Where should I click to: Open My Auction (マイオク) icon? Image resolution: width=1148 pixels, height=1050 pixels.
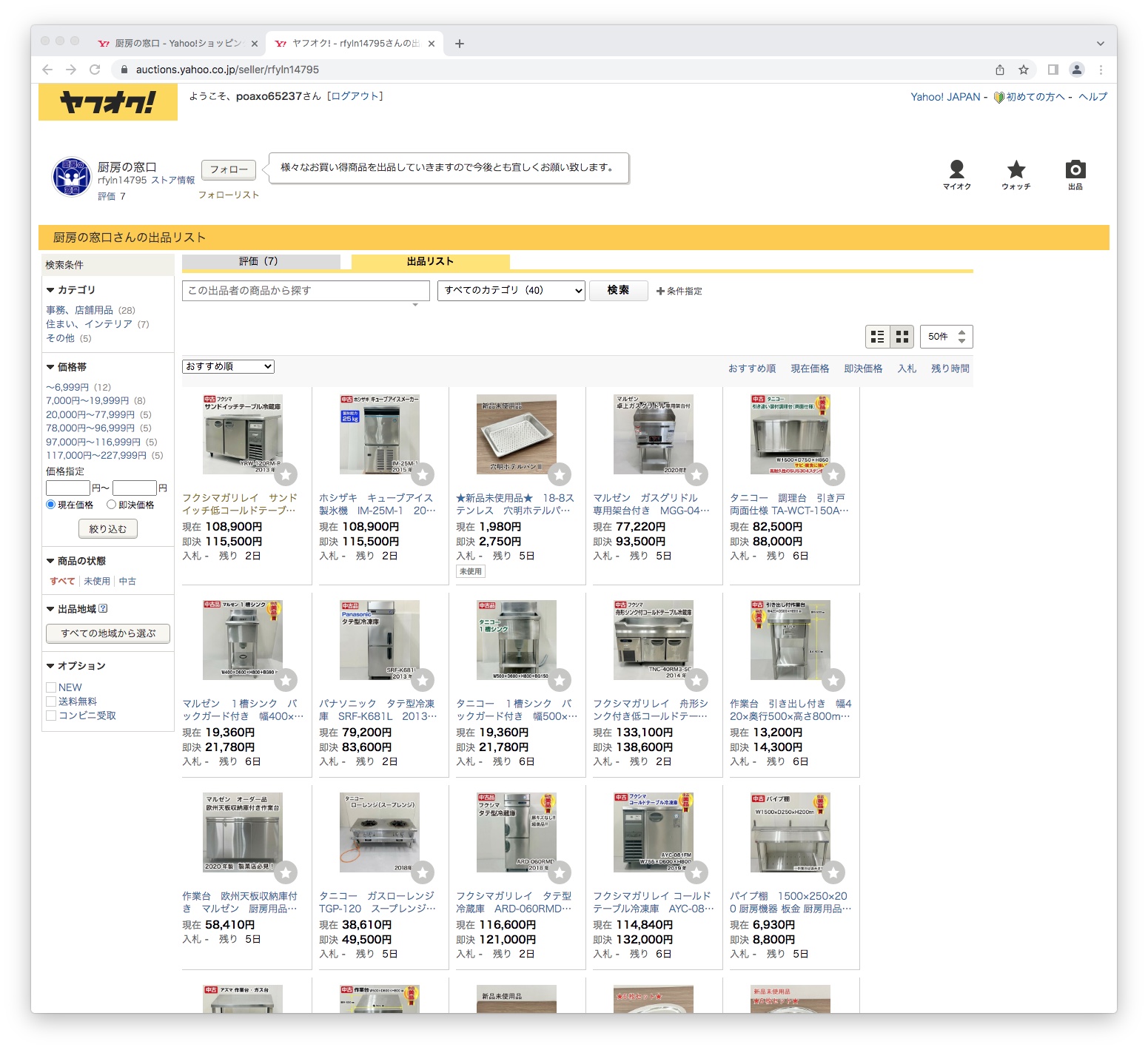coord(956,175)
